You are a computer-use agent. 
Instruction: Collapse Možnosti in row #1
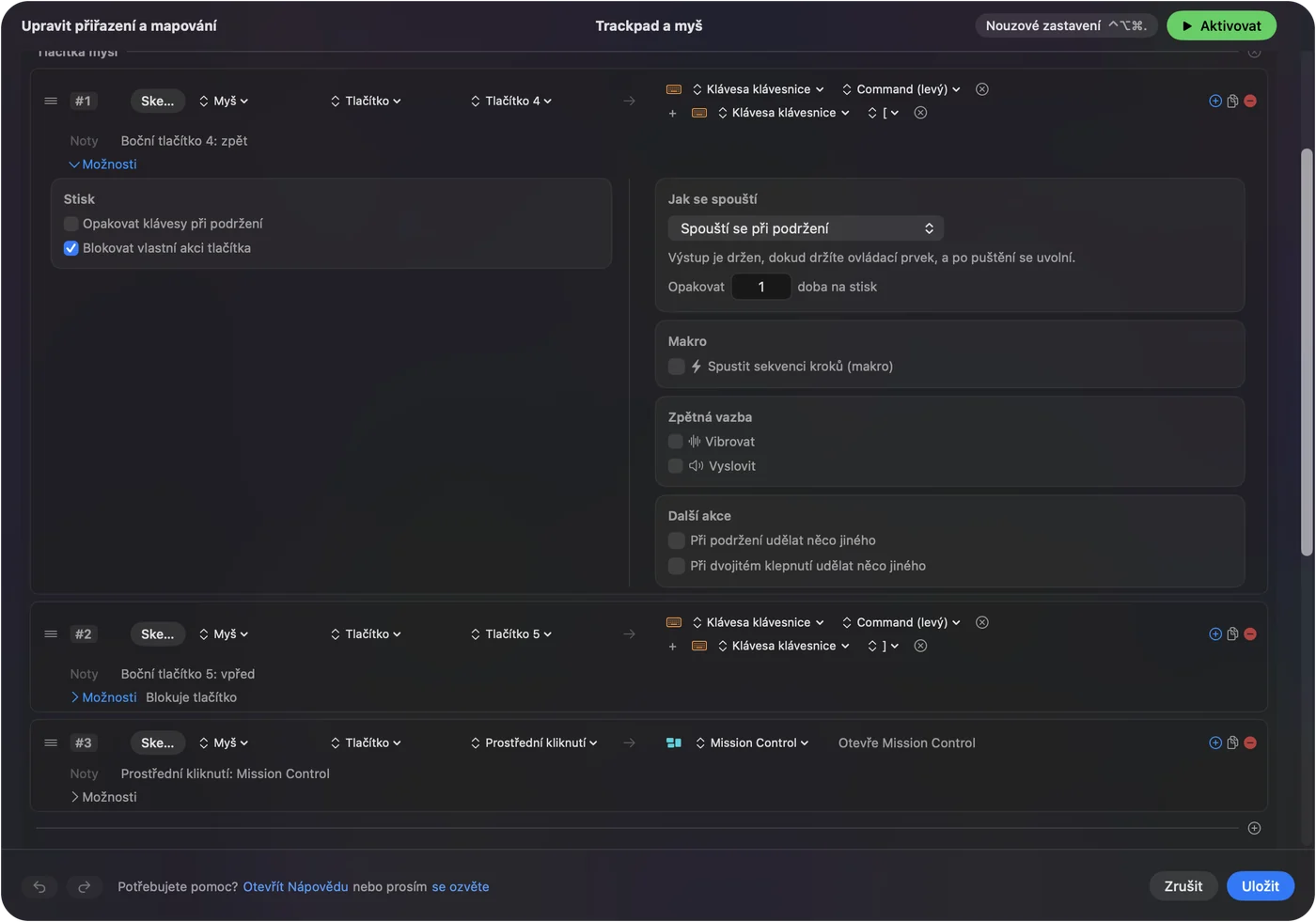coord(103,164)
